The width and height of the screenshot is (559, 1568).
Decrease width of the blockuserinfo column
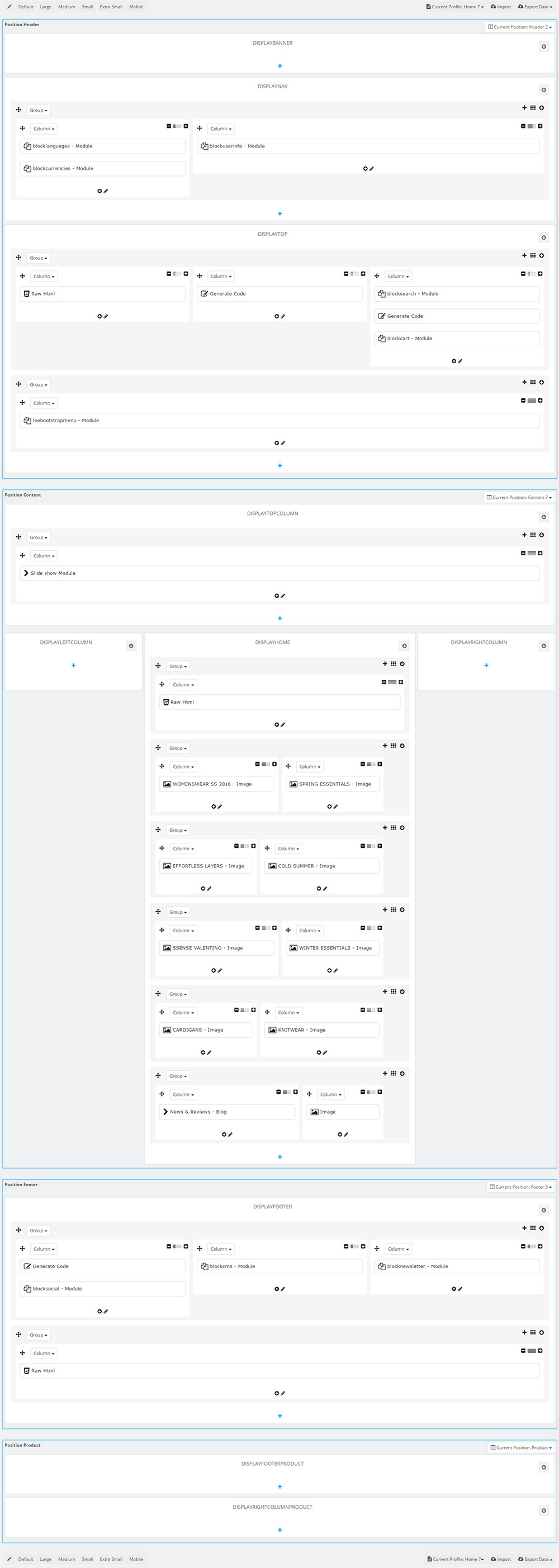(x=523, y=126)
